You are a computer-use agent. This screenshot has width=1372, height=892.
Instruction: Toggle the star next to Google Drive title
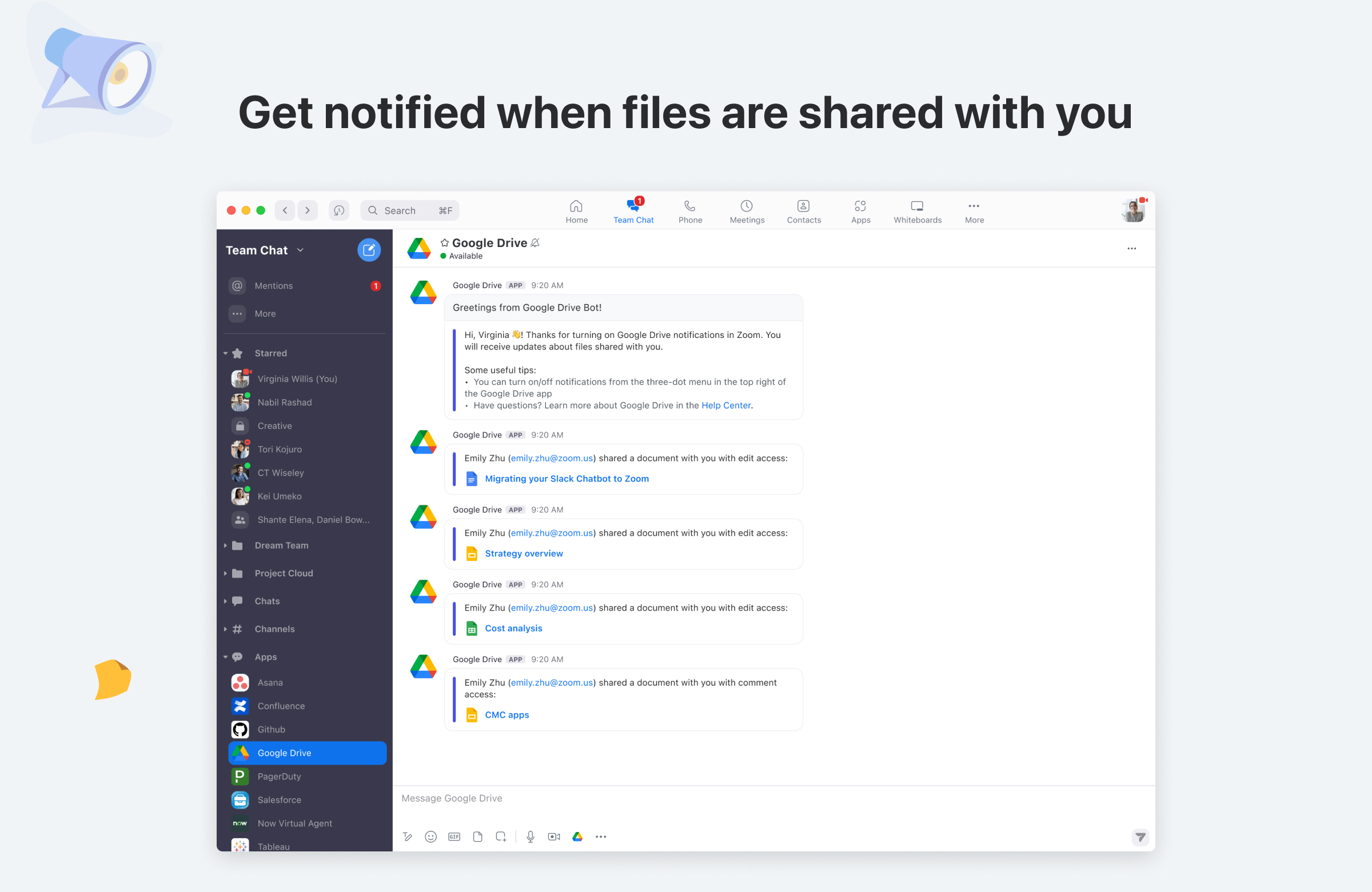(x=444, y=243)
